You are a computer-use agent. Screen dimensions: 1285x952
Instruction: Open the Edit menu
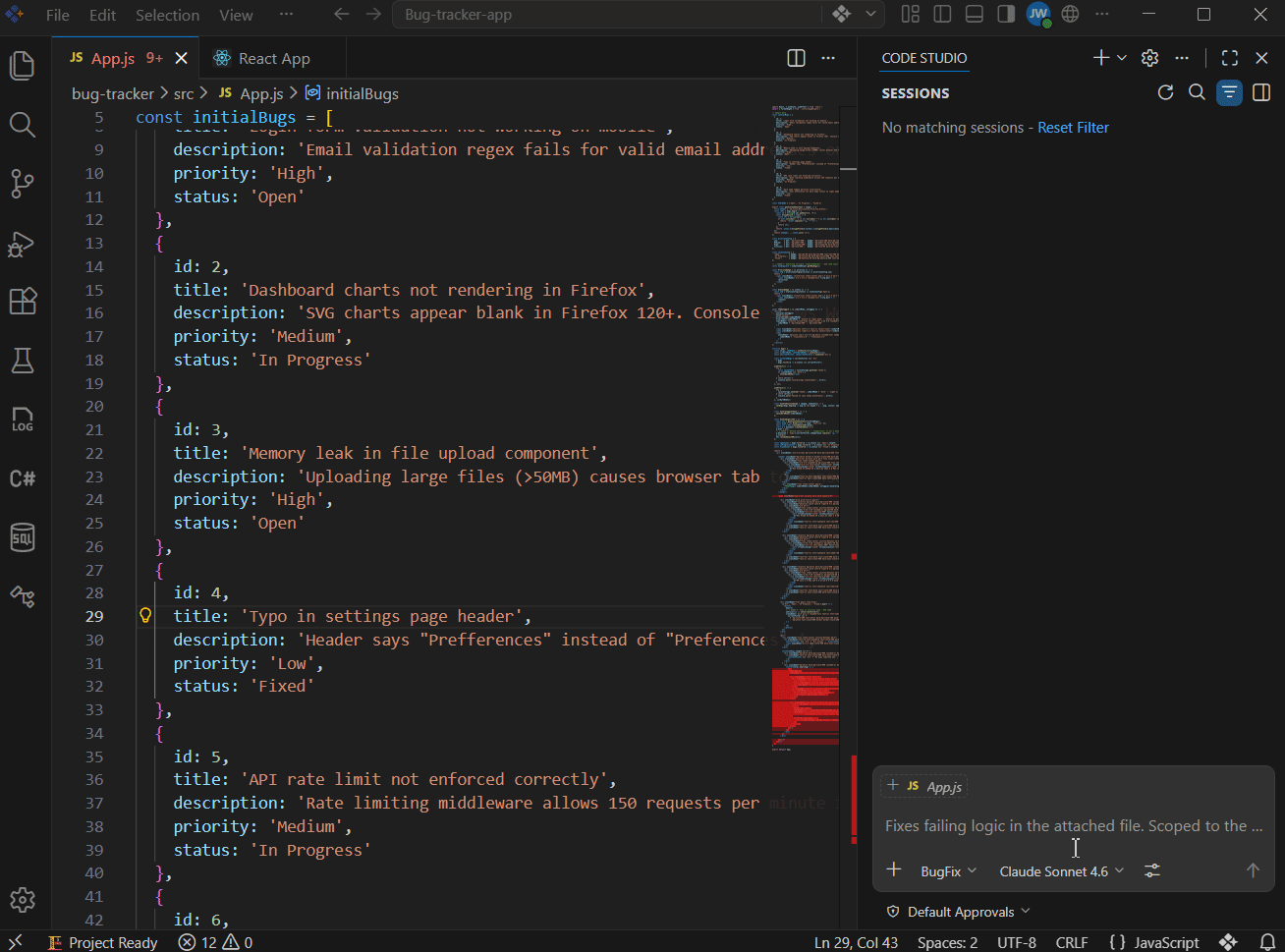point(102,15)
